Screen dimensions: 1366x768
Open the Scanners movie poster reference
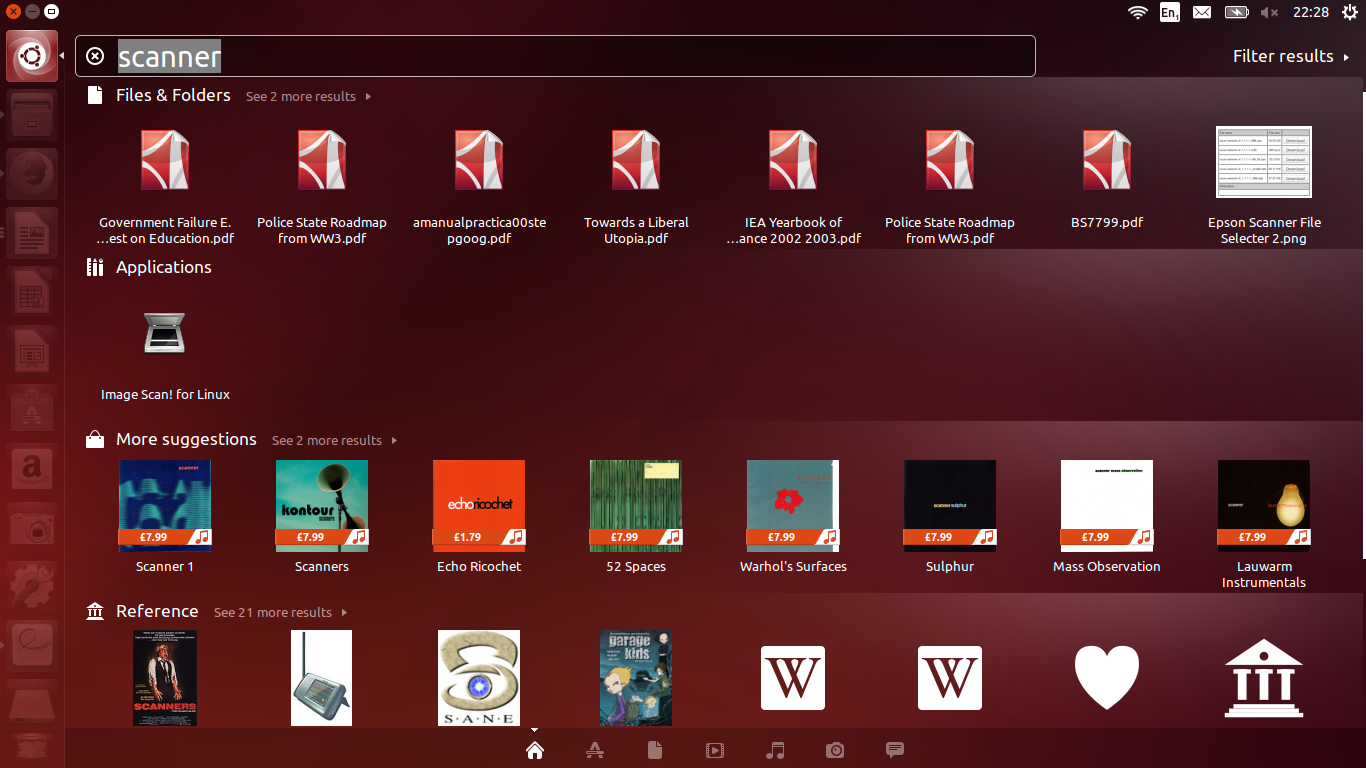[165, 678]
